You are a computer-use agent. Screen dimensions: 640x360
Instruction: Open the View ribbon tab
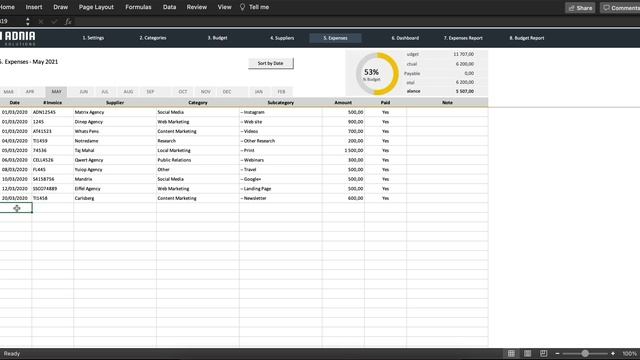[224, 7]
